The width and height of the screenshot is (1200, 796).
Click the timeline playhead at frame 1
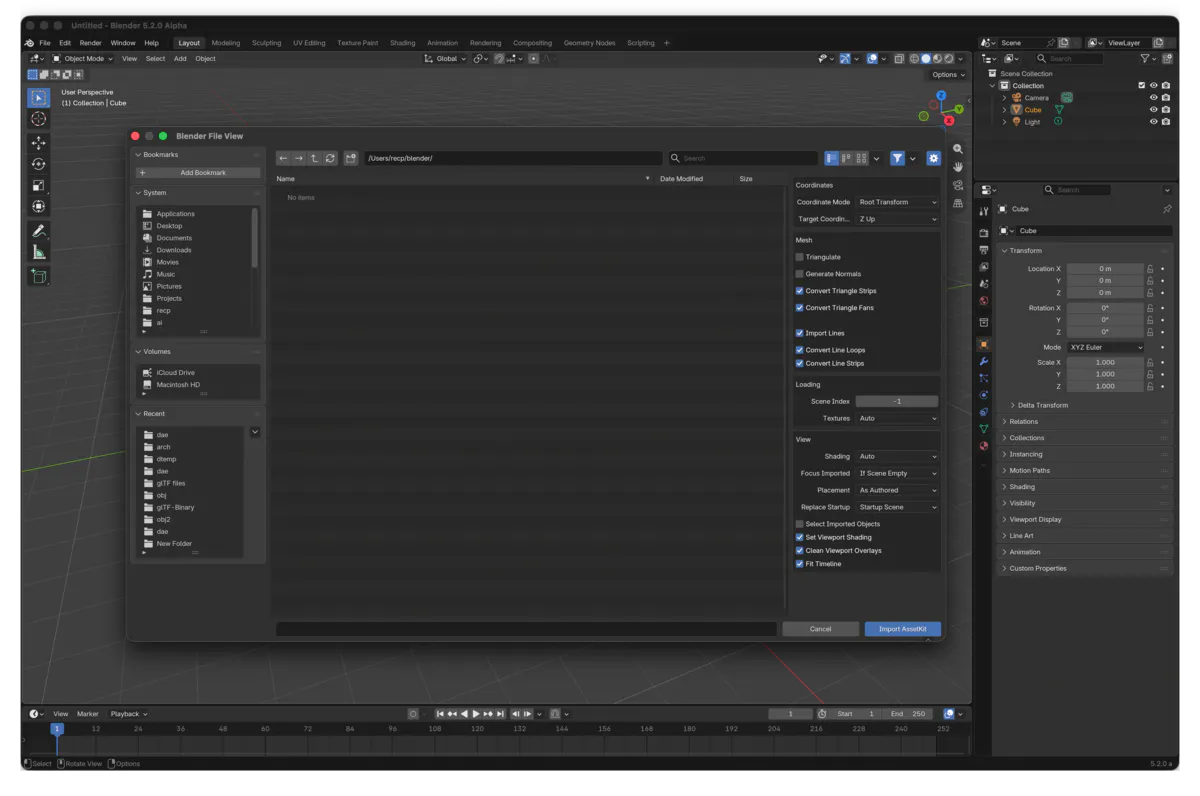click(57, 729)
